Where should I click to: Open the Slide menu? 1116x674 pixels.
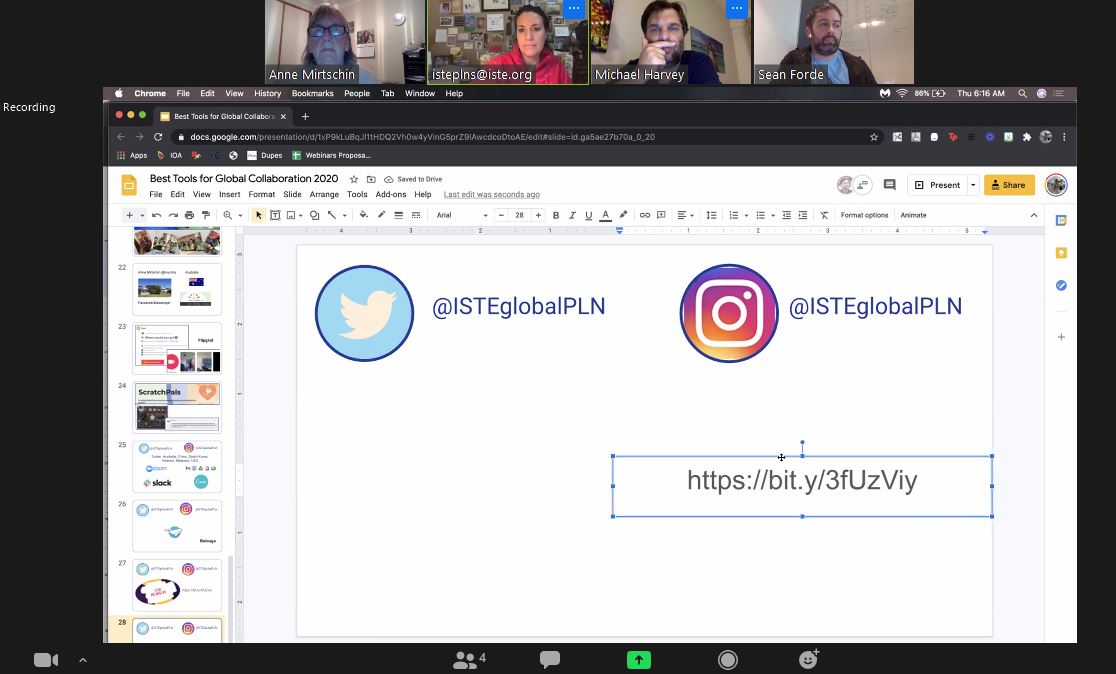[x=293, y=194]
